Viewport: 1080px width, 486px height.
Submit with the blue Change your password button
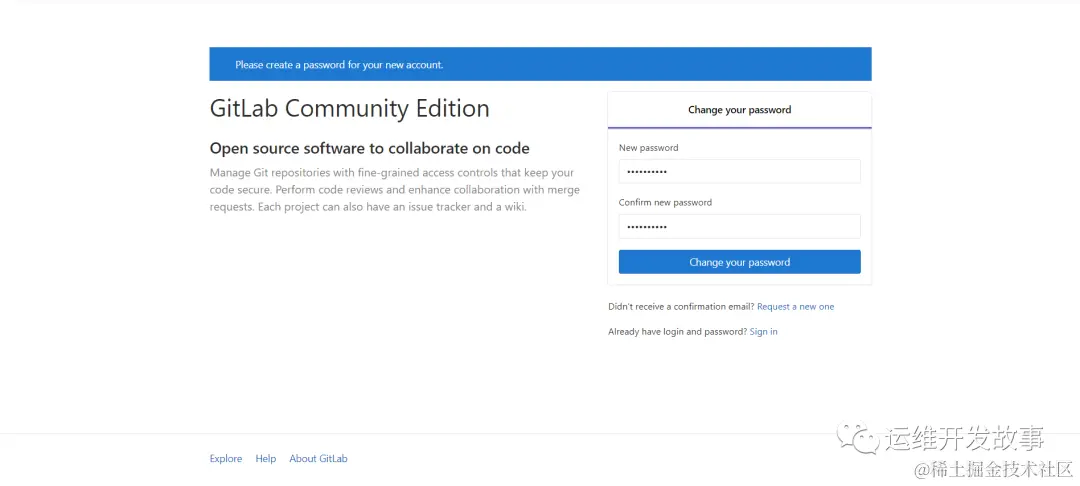[x=739, y=262]
